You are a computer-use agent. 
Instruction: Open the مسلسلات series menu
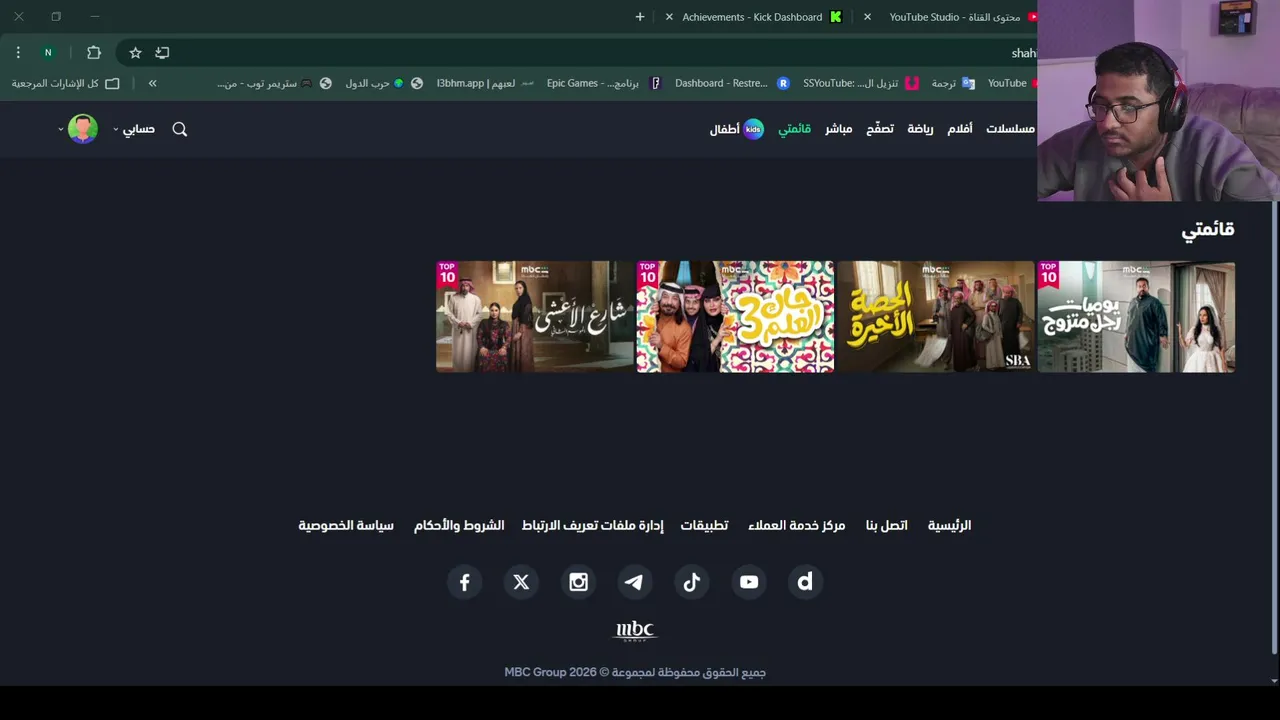[1011, 129]
